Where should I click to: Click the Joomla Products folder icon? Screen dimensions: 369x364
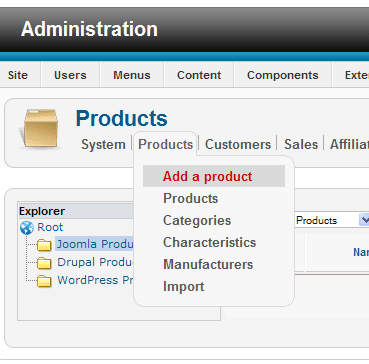click(44, 245)
